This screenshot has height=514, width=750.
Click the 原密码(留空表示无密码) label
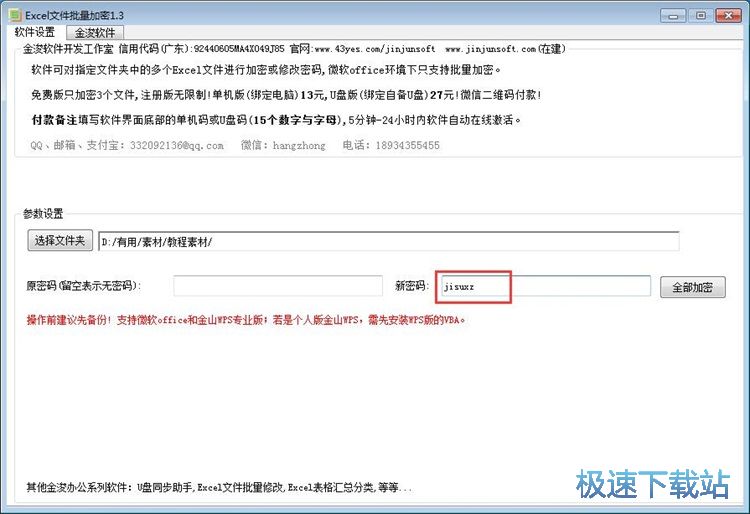(x=84, y=286)
